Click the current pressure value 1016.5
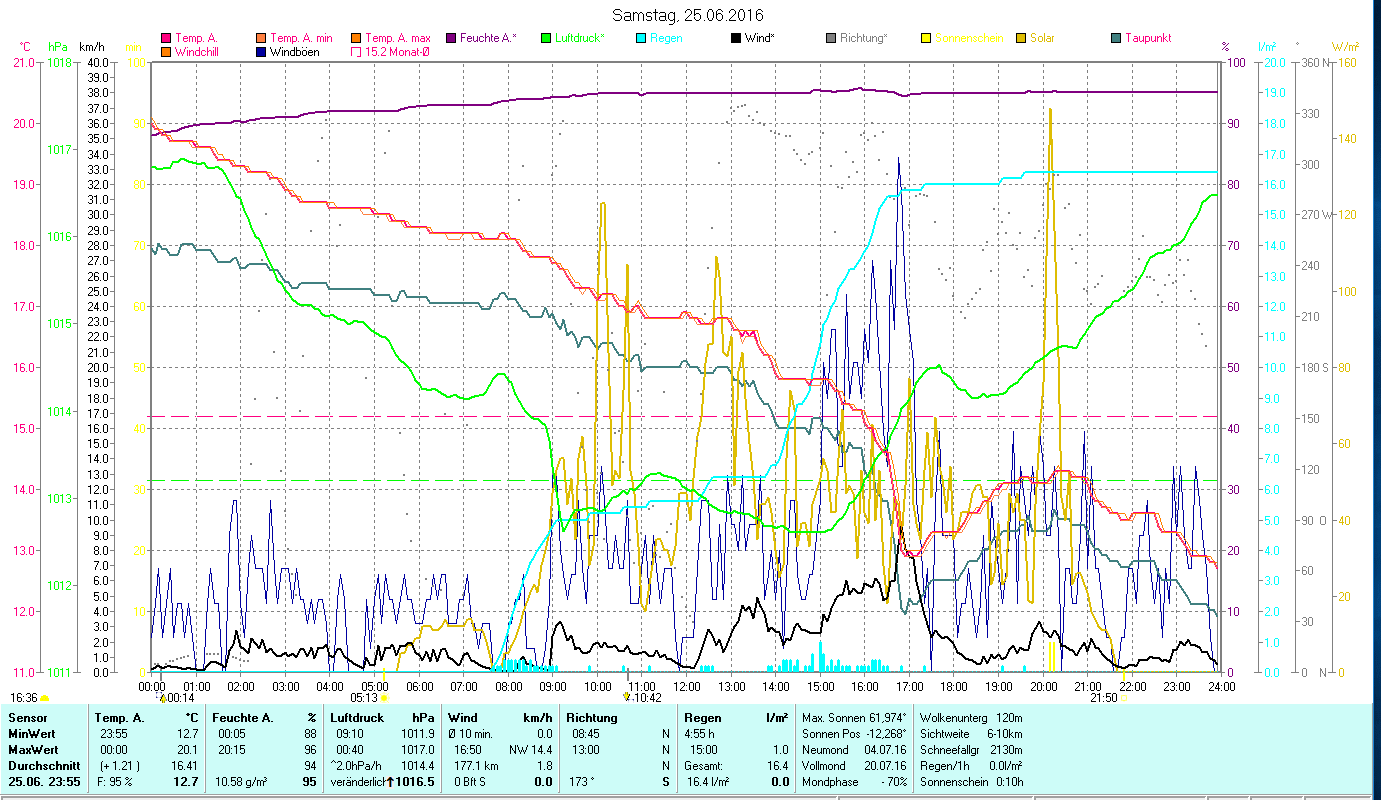Viewport: 1381px width, 800px height. 416,782
